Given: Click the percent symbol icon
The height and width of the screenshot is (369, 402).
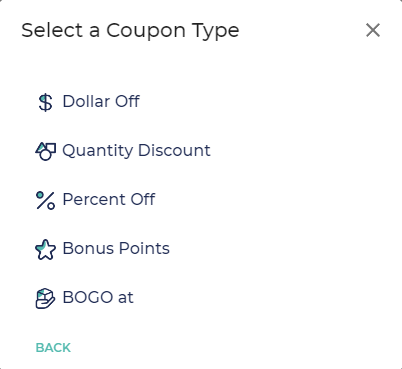Looking at the screenshot, I should pos(45,200).
